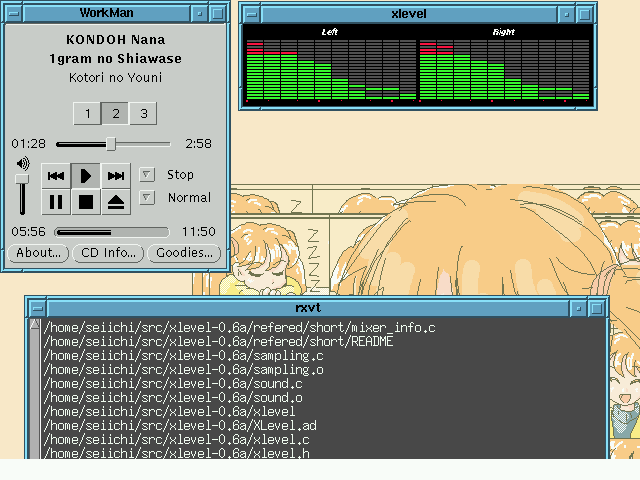Maximize the rxvt window

[596, 309]
